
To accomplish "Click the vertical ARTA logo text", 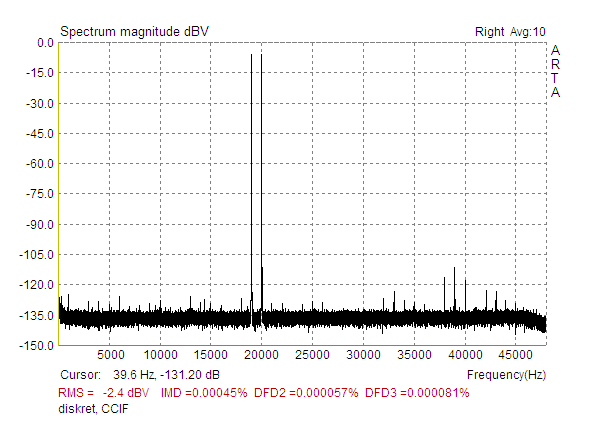I will pos(555,71).
